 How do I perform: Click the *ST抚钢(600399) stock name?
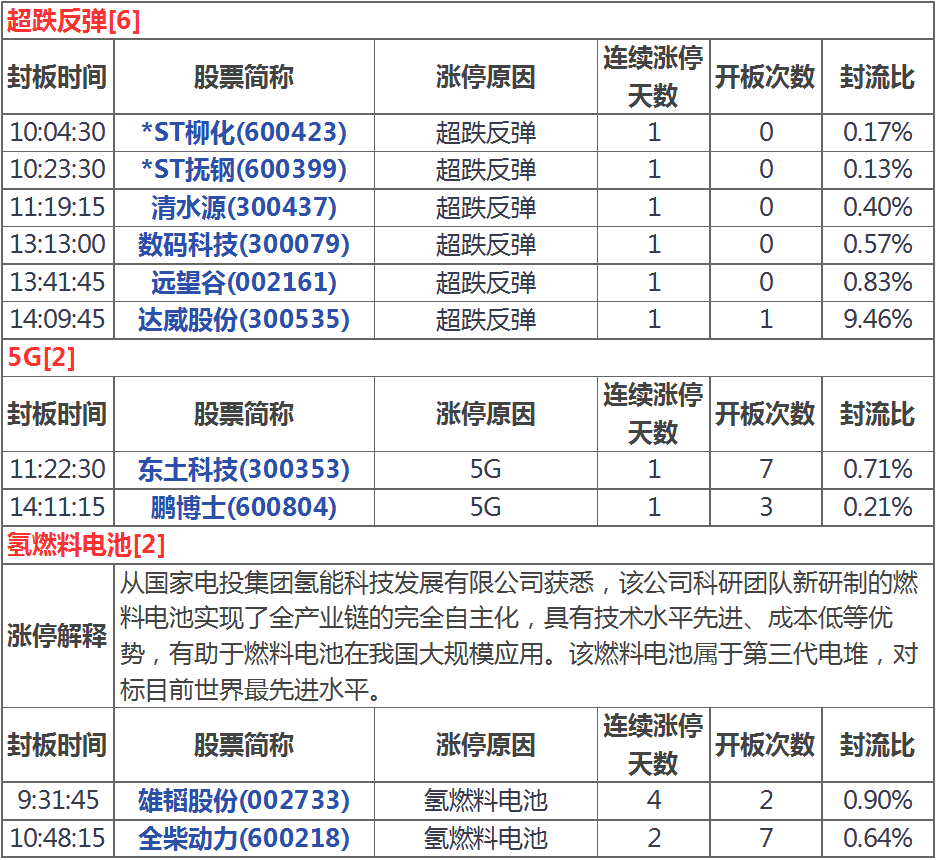[243, 169]
